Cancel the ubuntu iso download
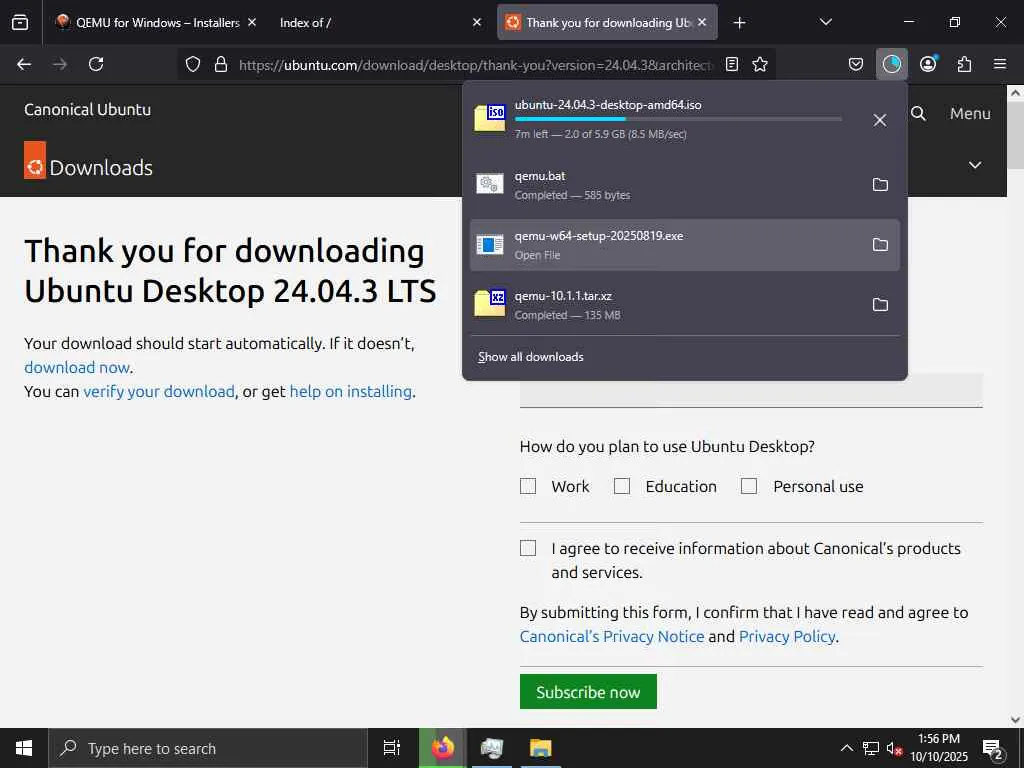The height and width of the screenshot is (768, 1024). [880, 120]
